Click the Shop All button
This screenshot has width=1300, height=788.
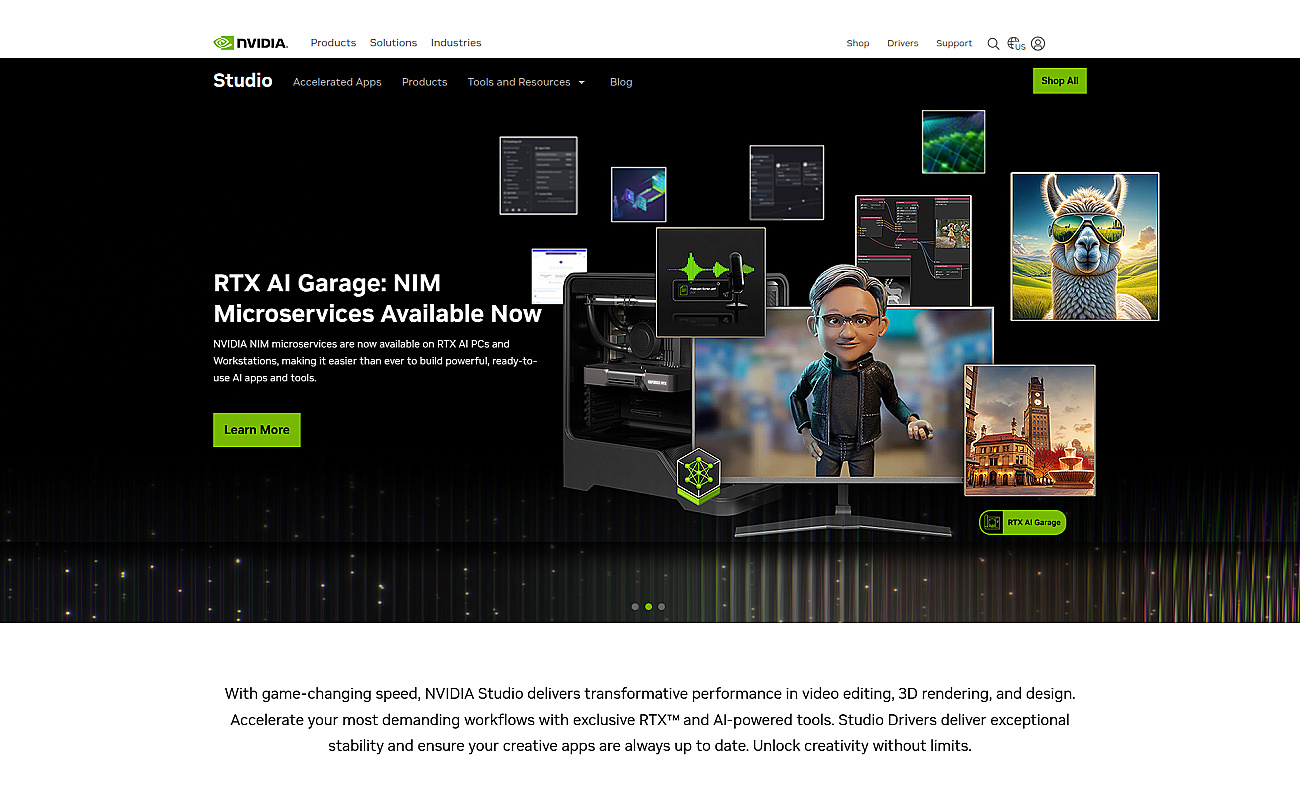click(1059, 81)
